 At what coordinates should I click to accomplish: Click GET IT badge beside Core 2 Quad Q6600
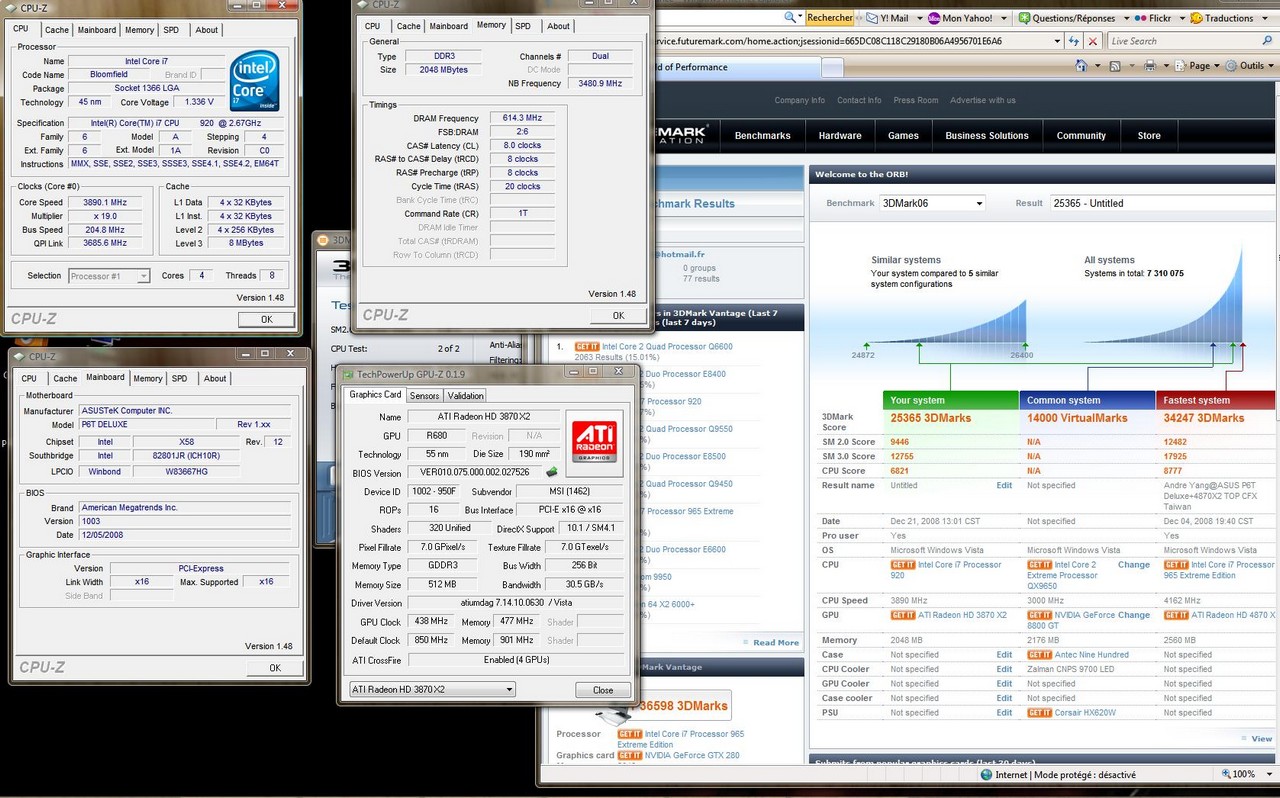coord(587,347)
